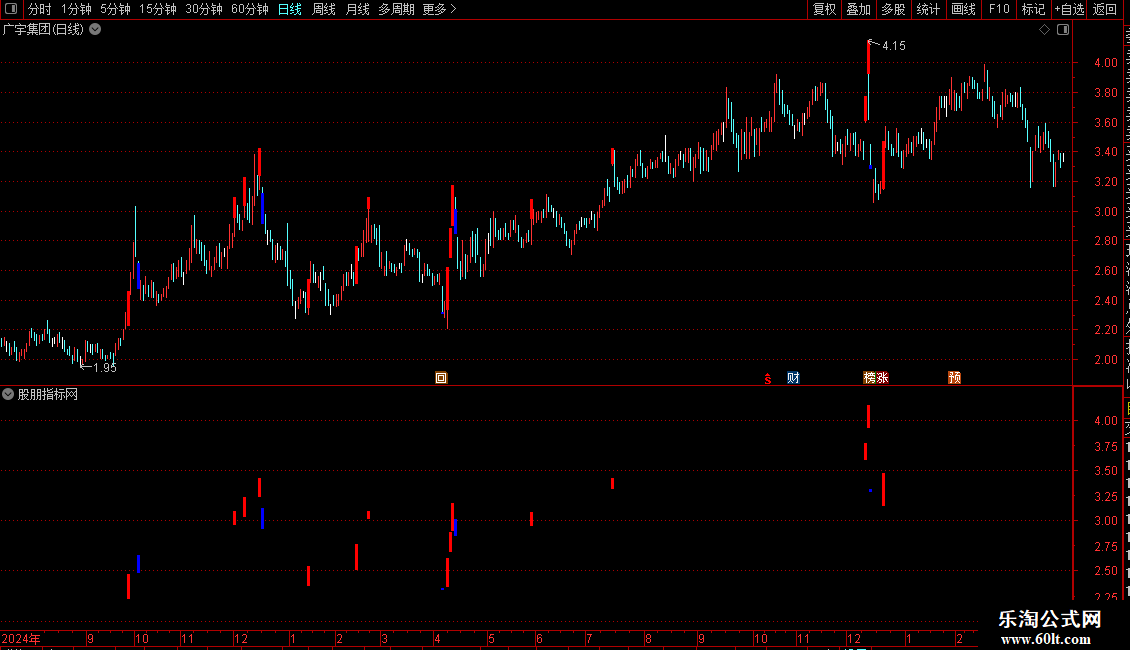Open dropdown beside 广宇集团(日线) title
This screenshot has width=1130, height=650.
point(95,30)
